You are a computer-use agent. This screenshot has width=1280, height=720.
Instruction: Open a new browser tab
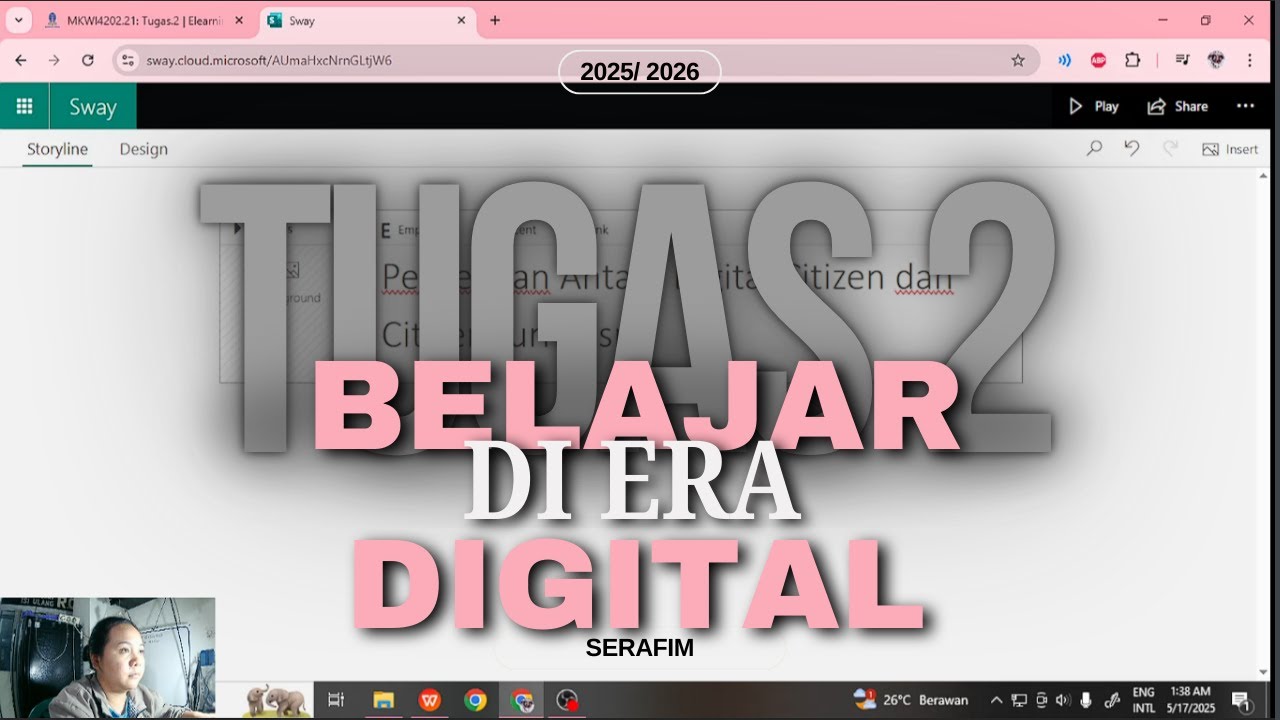coord(495,20)
